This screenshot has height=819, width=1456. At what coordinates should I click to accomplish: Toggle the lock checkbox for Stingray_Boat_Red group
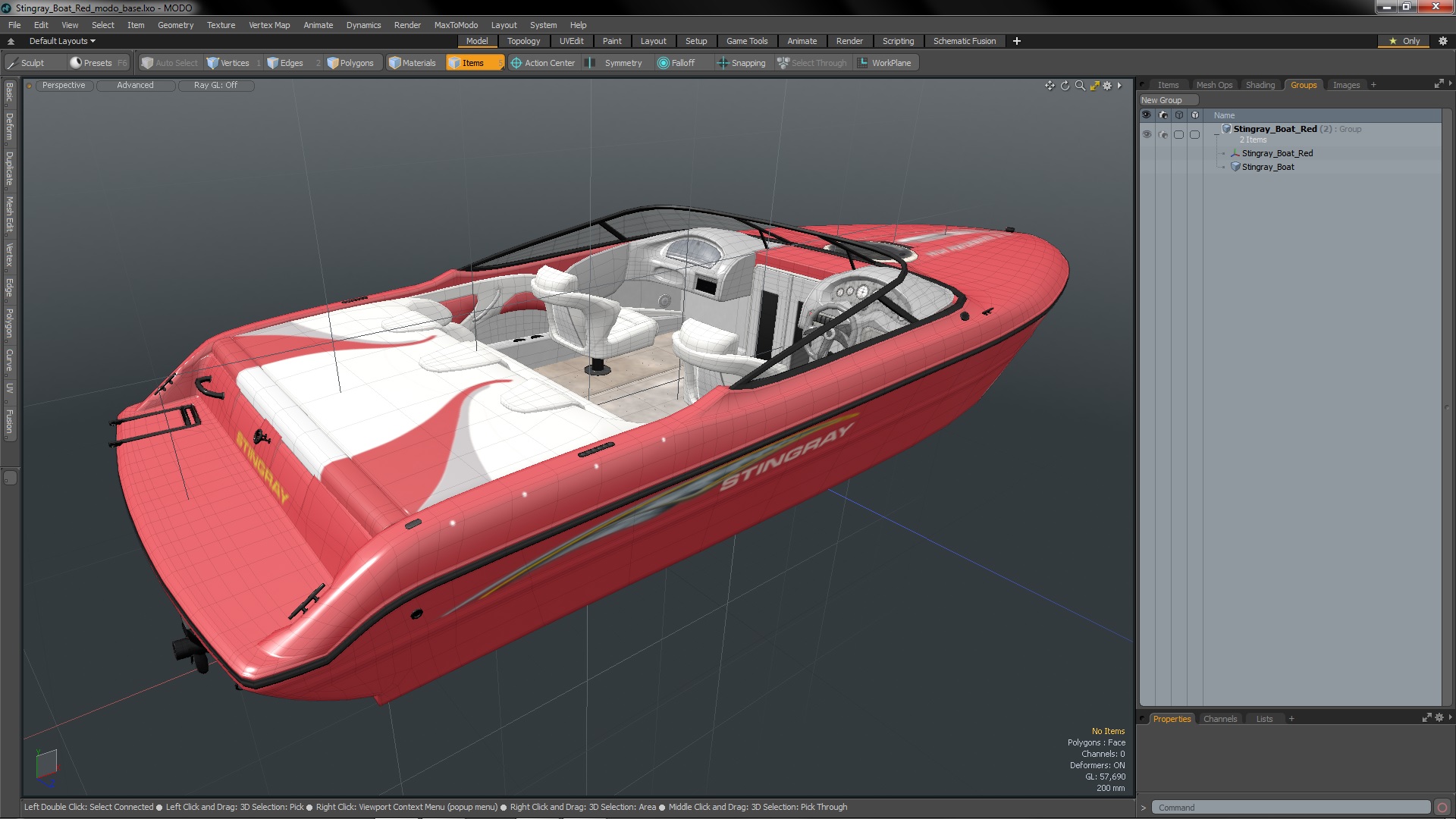(1194, 134)
